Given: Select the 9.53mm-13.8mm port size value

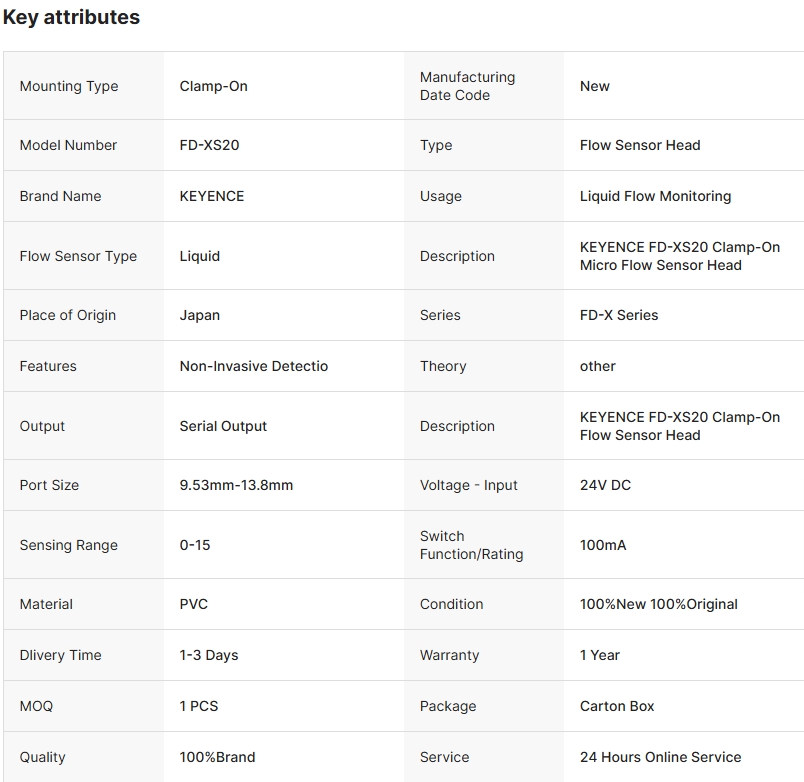Looking at the screenshot, I should [236, 485].
